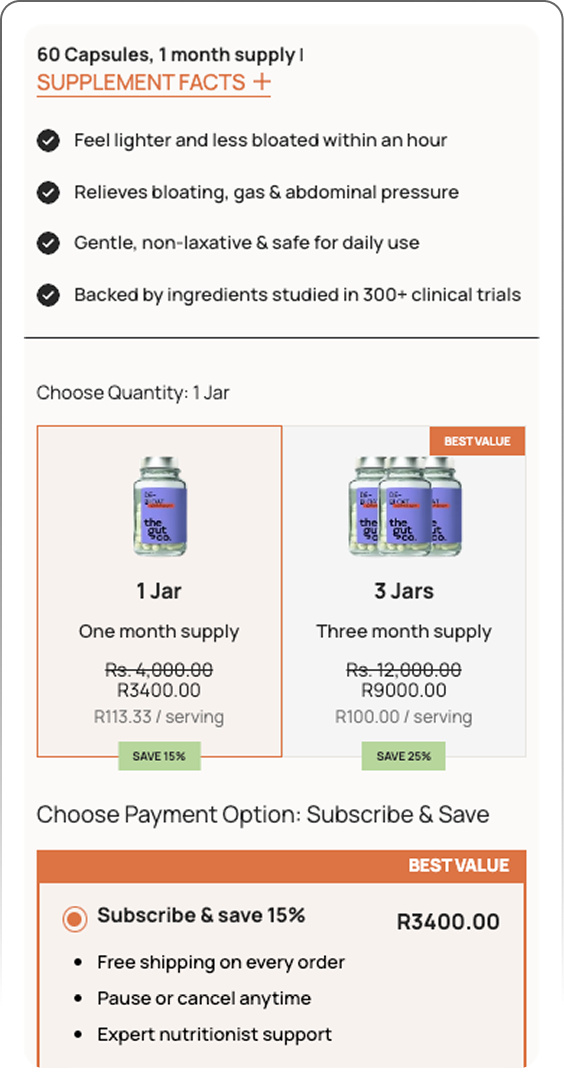This screenshot has width=564, height=1092.
Task: Click the orange BEST VALUE payment header
Action: click(x=281, y=866)
